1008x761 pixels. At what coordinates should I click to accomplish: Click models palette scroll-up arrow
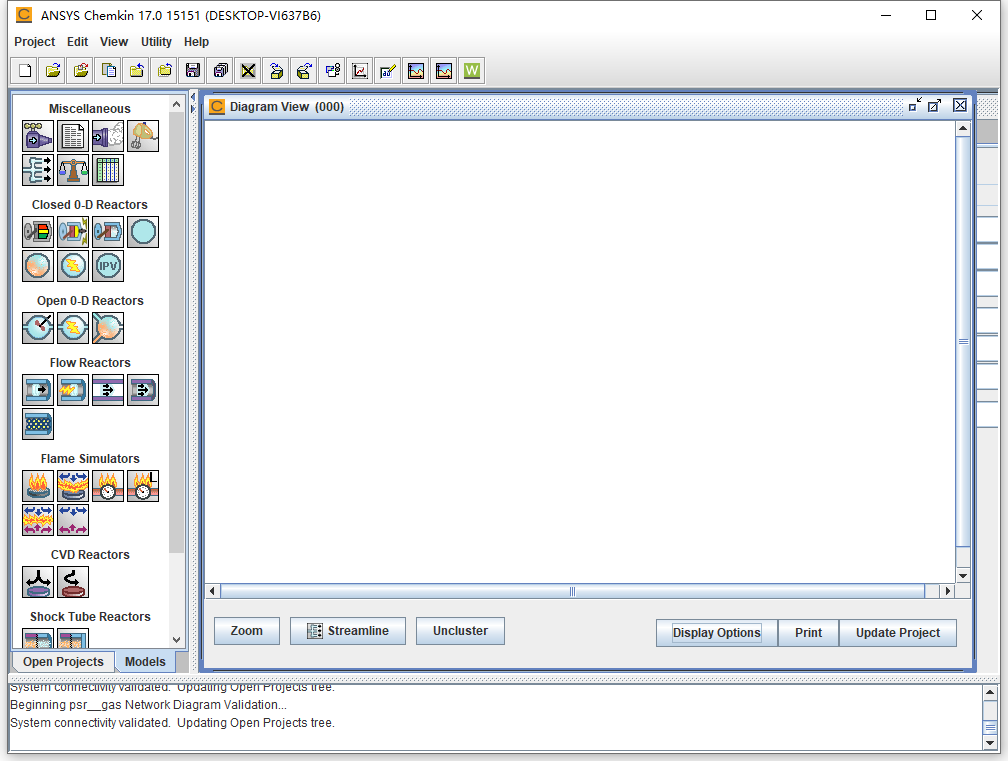coord(177,103)
